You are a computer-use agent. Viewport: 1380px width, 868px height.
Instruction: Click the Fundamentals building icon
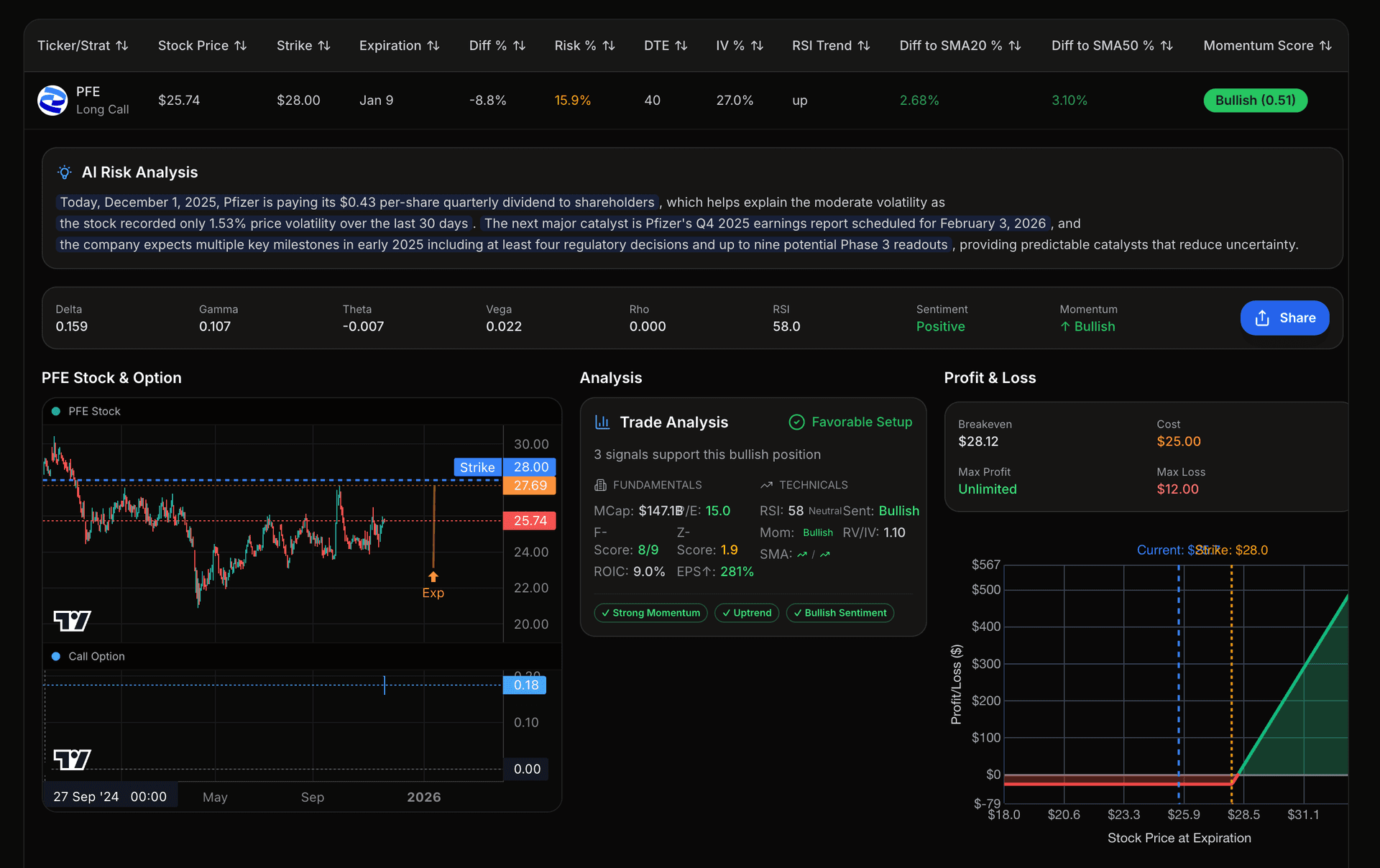pyautogui.click(x=601, y=484)
